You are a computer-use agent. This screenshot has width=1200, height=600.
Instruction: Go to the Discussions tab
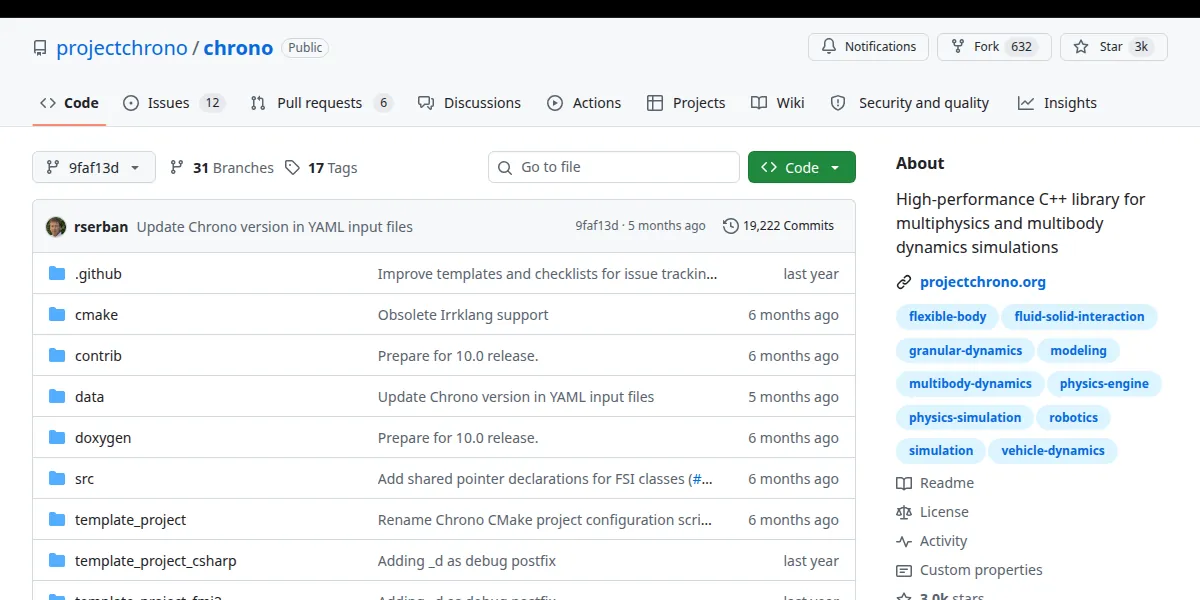[x=469, y=103]
